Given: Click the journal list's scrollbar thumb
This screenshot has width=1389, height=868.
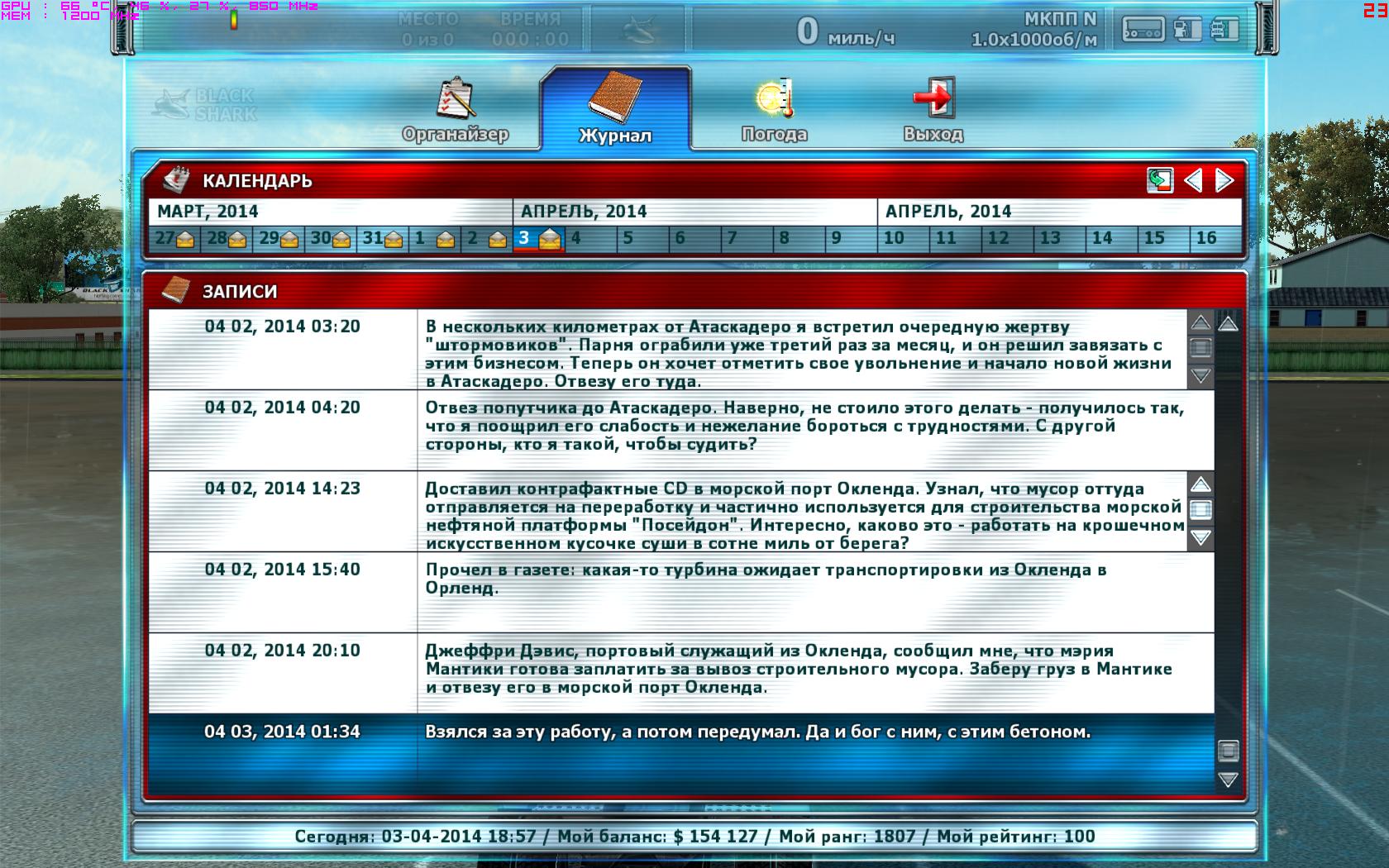Looking at the screenshot, I should (x=1229, y=751).
